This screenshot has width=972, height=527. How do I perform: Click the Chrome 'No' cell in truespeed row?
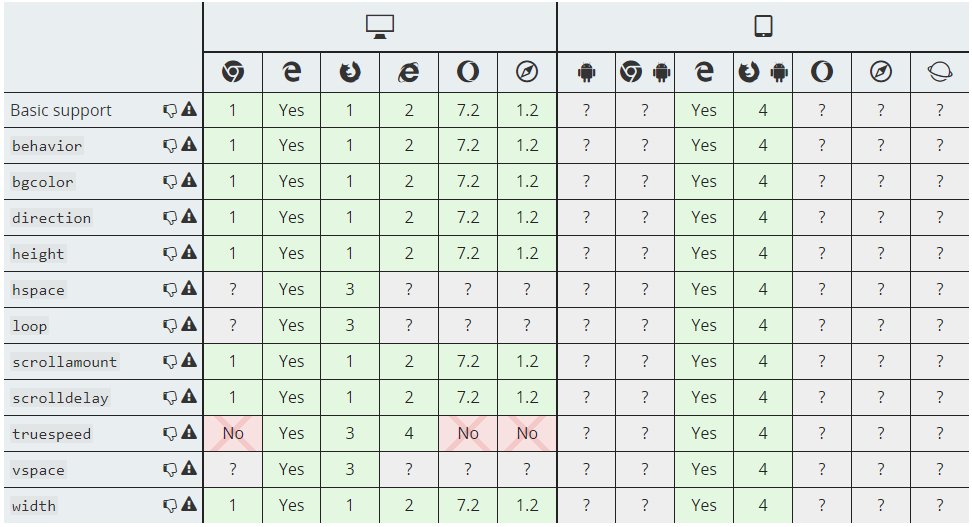233,433
